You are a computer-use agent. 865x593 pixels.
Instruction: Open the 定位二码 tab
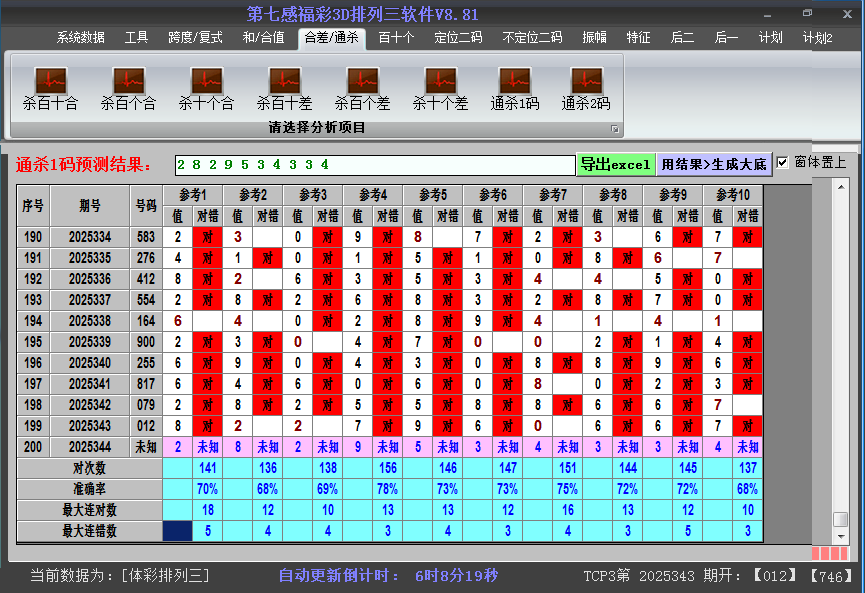[458, 38]
